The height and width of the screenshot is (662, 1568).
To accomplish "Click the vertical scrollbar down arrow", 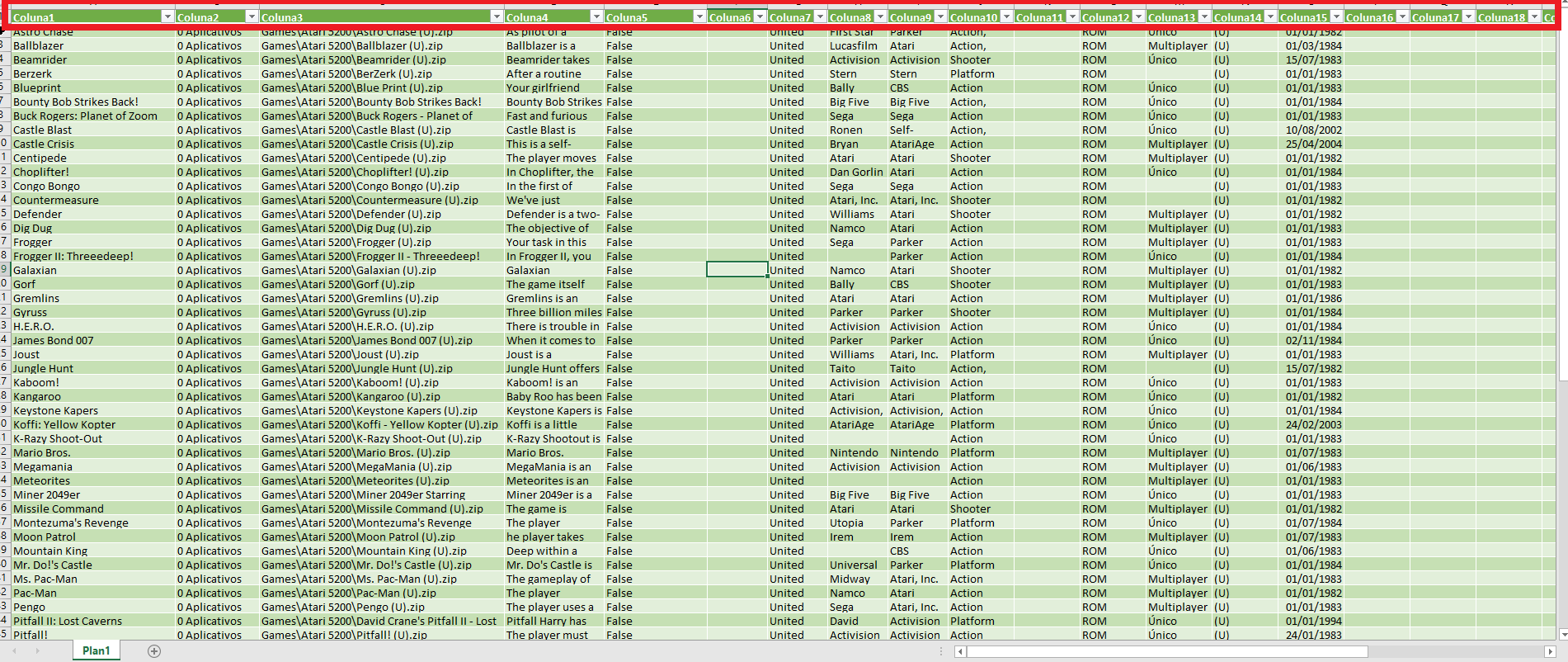I will 1563,634.
